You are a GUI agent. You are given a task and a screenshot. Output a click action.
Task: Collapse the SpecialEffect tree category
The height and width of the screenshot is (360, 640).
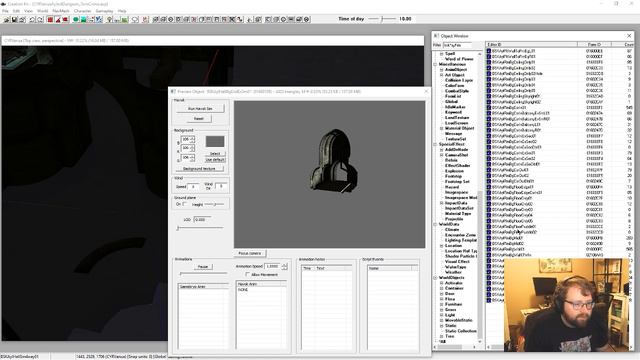[x=436, y=144]
